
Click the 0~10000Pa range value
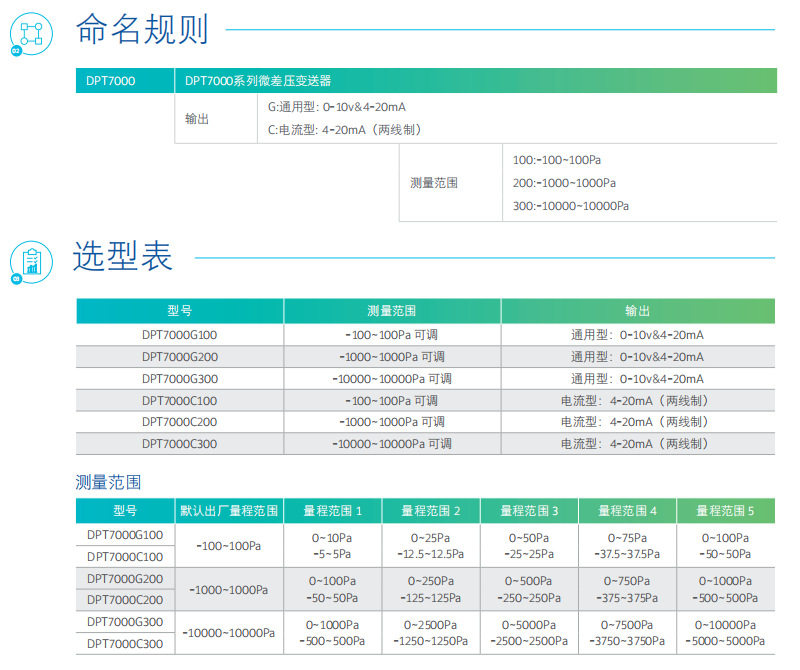point(726,625)
